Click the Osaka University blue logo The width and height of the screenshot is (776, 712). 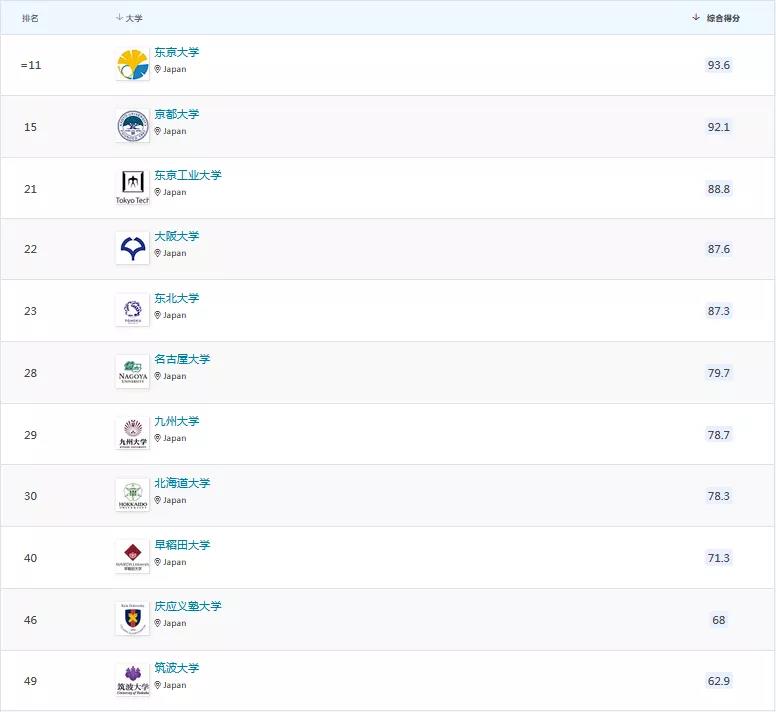(132, 248)
